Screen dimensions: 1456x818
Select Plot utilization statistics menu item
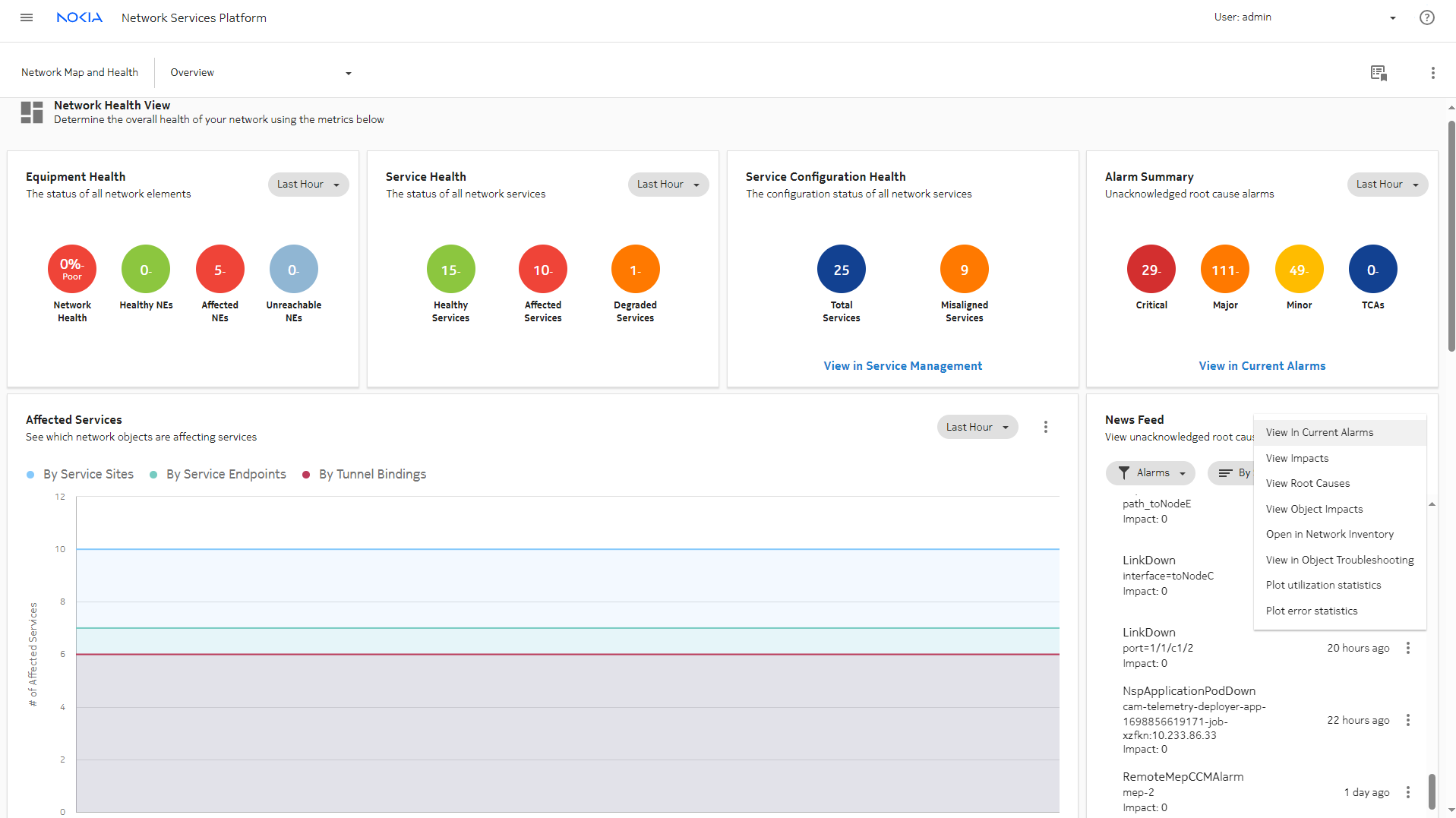[x=1340, y=586]
